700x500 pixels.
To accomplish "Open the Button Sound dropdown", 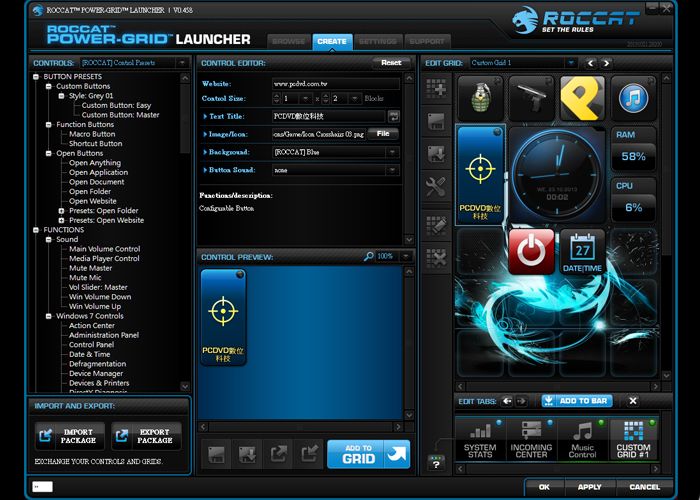I will pyautogui.click(x=393, y=169).
